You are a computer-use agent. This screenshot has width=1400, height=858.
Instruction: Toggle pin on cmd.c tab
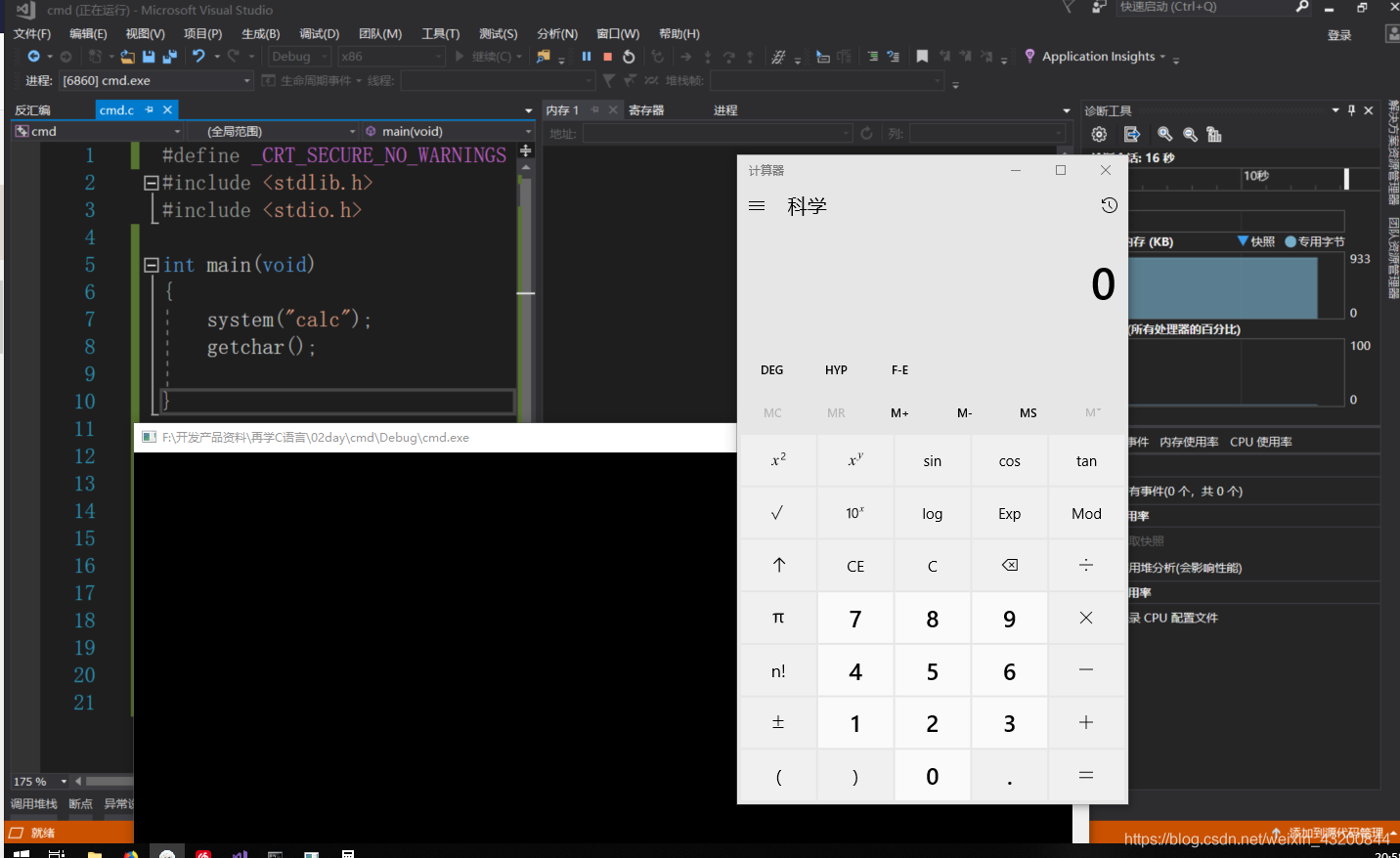click(150, 109)
